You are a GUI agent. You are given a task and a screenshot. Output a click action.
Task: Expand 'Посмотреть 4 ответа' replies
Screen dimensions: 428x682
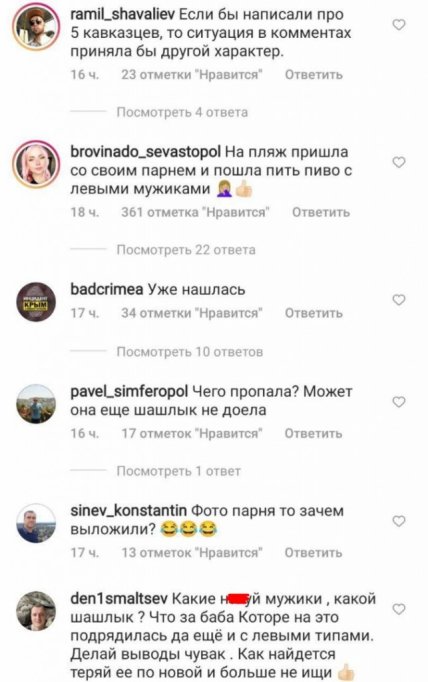(x=182, y=112)
